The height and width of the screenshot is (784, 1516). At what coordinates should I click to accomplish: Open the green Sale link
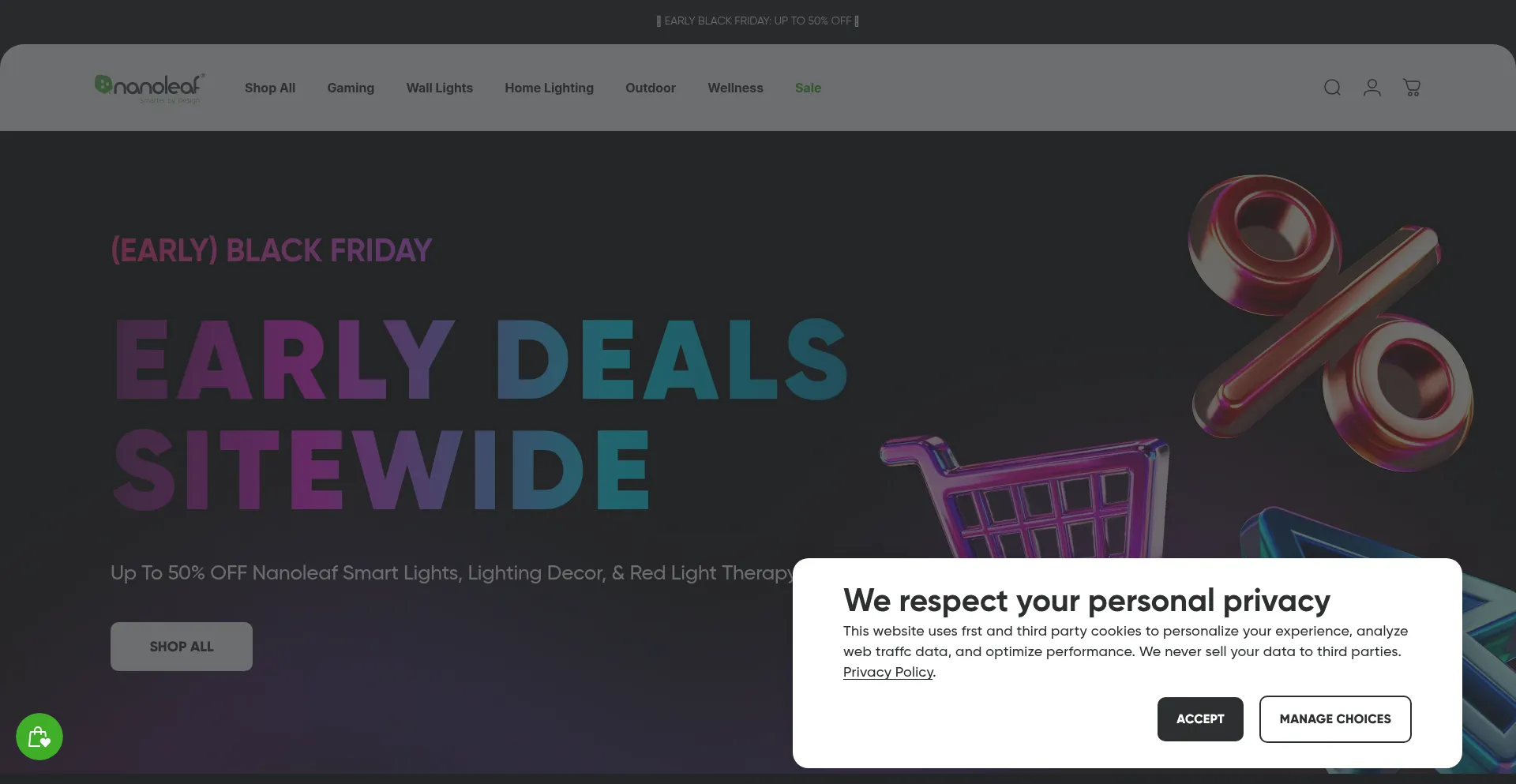coord(808,88)
